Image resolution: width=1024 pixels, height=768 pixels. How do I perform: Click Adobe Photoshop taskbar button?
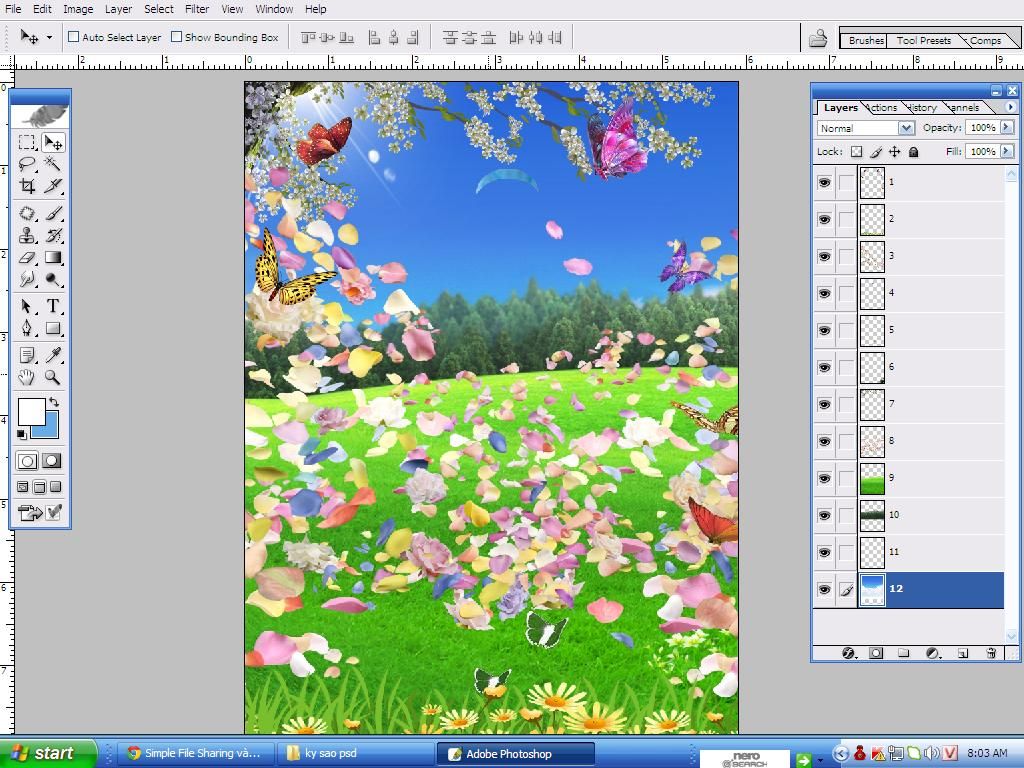[x=515, y=754]
